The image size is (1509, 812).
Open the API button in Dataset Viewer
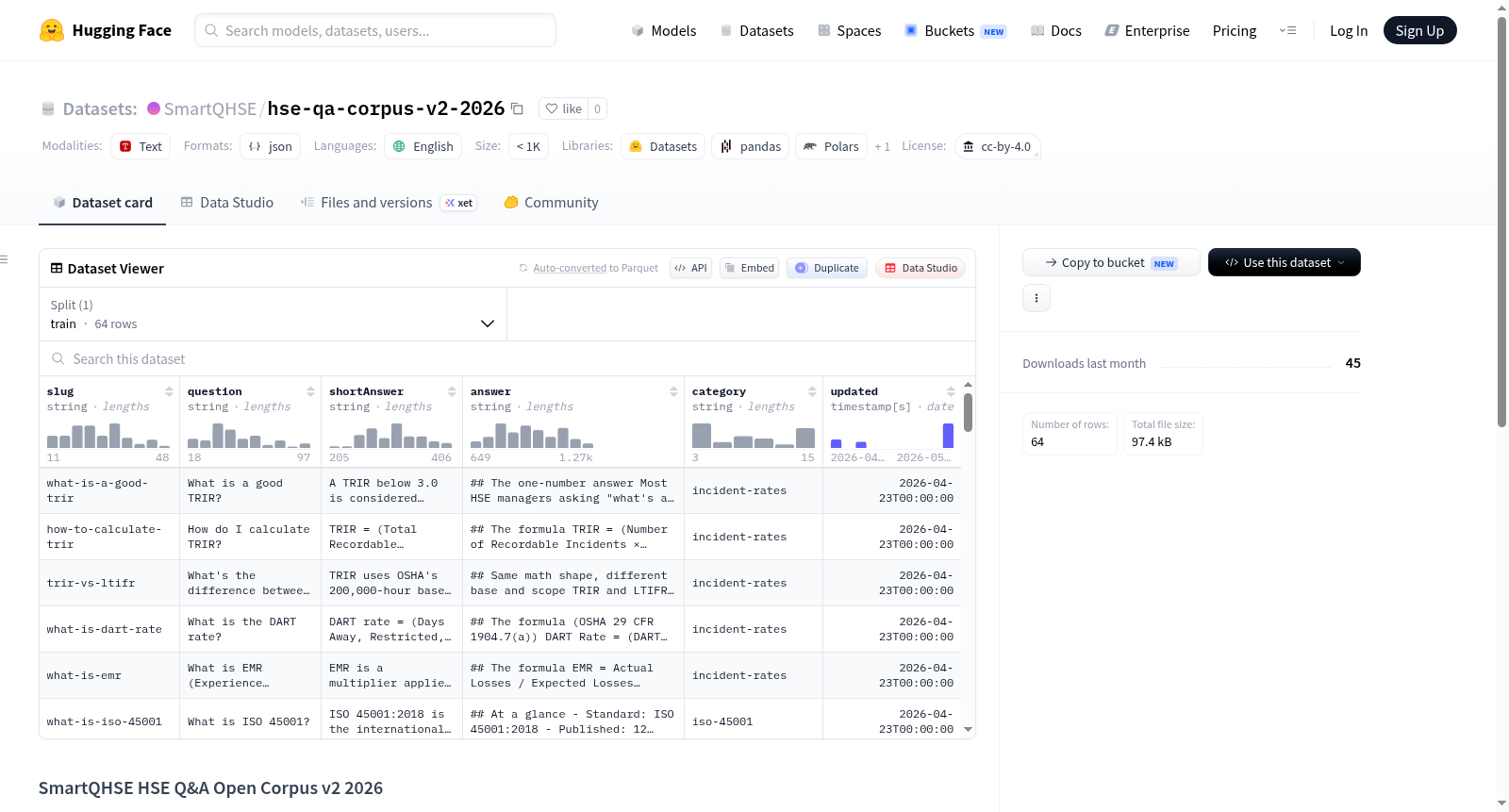tap(690, 268)
